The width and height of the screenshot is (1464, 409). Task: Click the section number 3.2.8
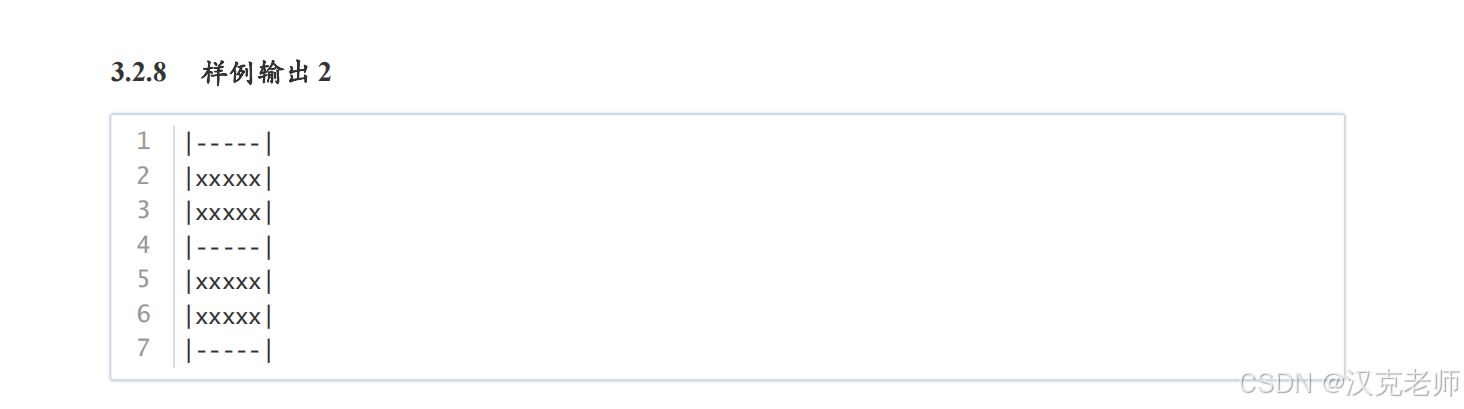click(138, 73)
